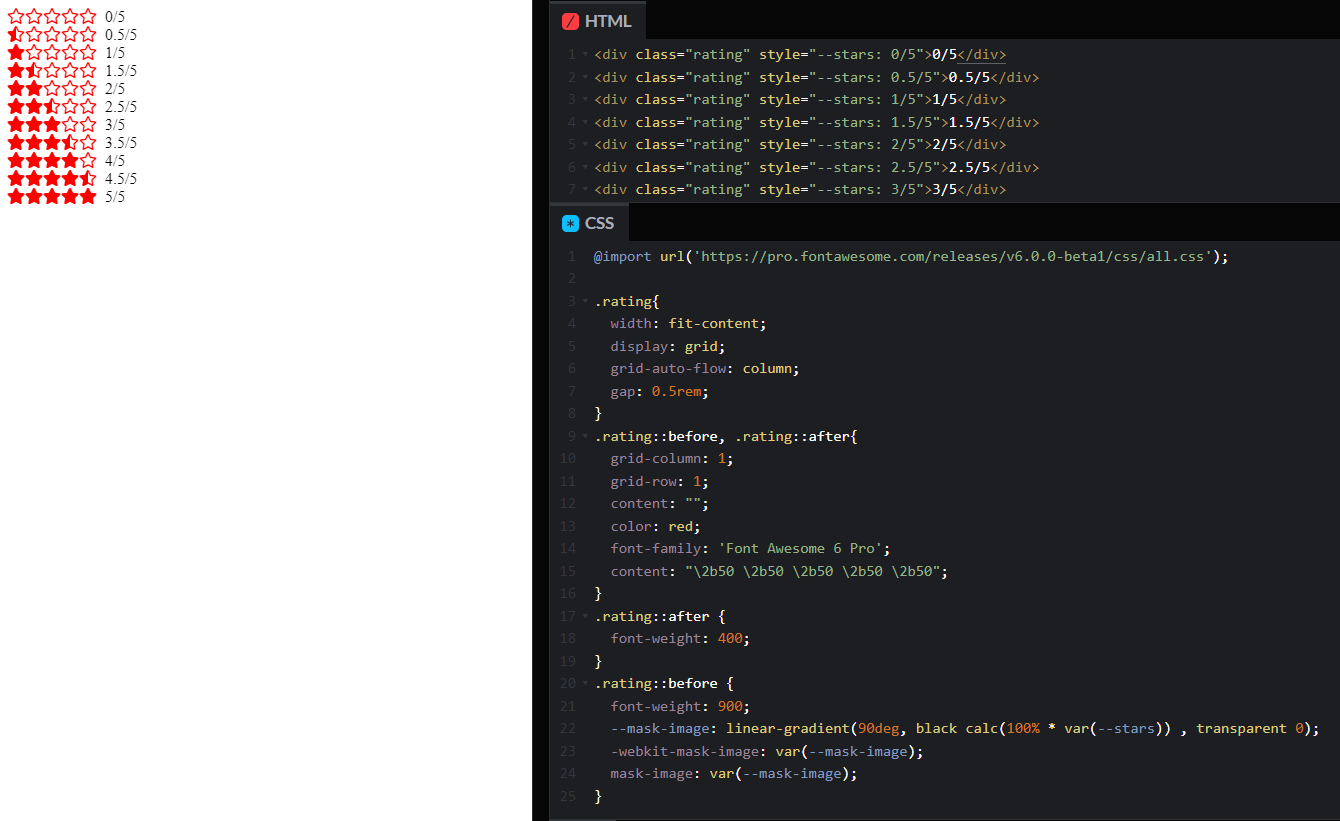Screen dimensions: 1340x821
Task: Select the CSS editor tab
Action: pyautogui.click(x=589, y=223)
